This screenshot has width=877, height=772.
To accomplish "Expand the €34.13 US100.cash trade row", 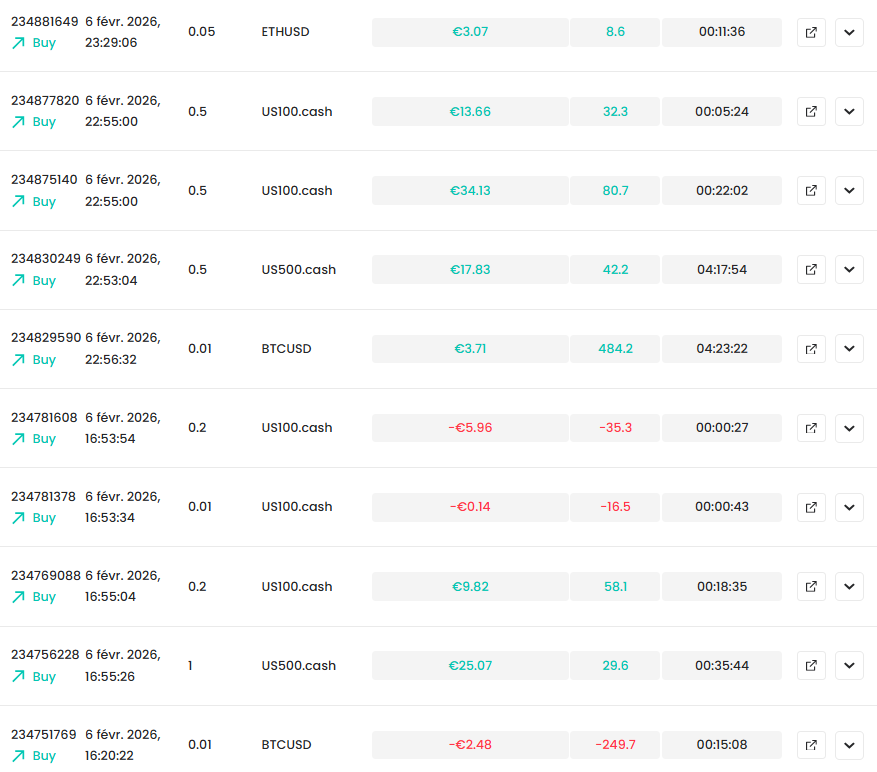I will click(x=849, y=191).
